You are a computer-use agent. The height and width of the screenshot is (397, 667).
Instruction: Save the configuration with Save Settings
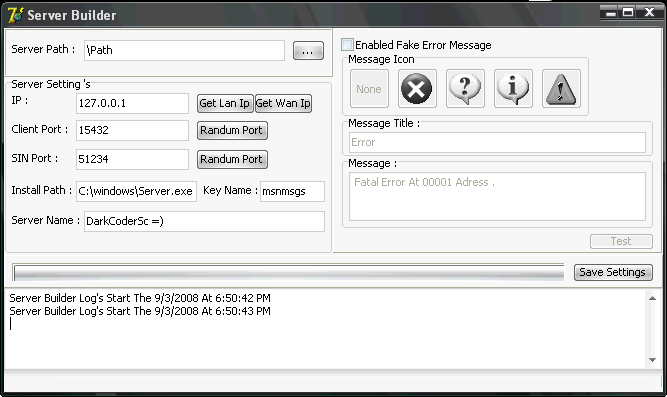click(x=613, y=272)
